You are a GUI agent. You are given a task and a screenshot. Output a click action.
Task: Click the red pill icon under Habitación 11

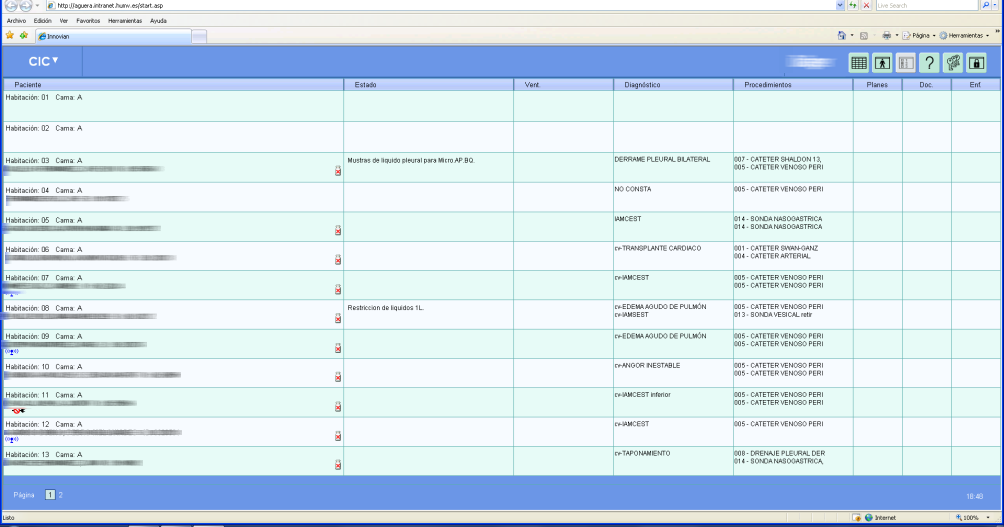(x=18, y=410)
